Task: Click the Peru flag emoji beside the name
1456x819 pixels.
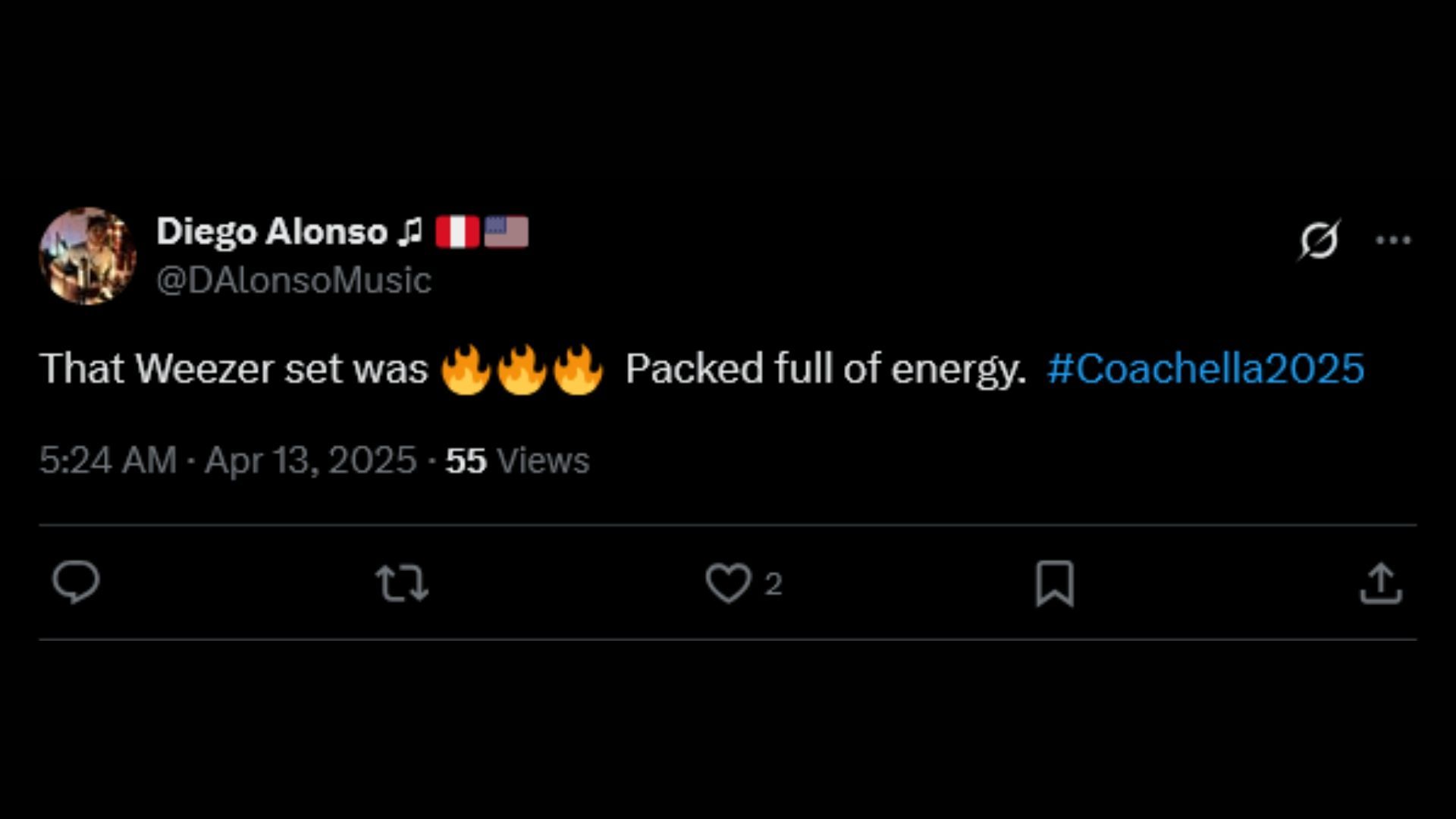Action: click(457, 232)
